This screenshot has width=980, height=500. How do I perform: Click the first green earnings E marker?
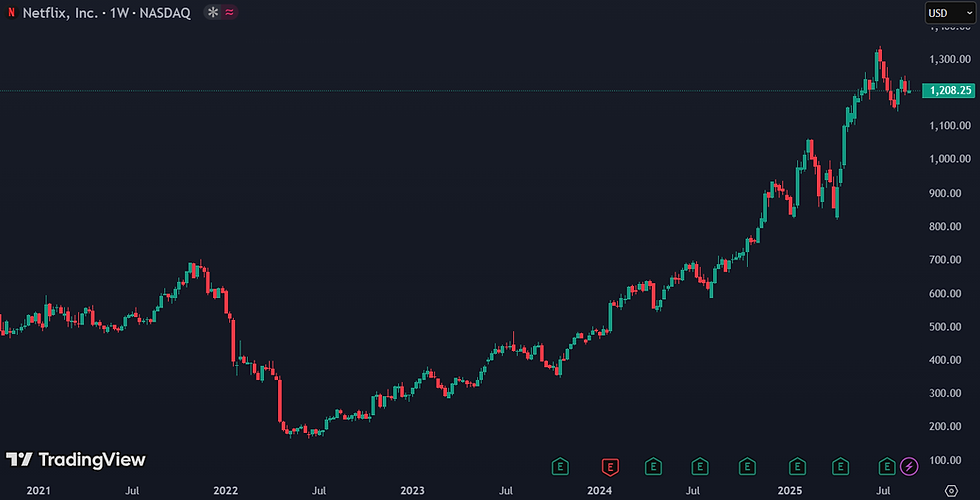[x=561, y=466]
